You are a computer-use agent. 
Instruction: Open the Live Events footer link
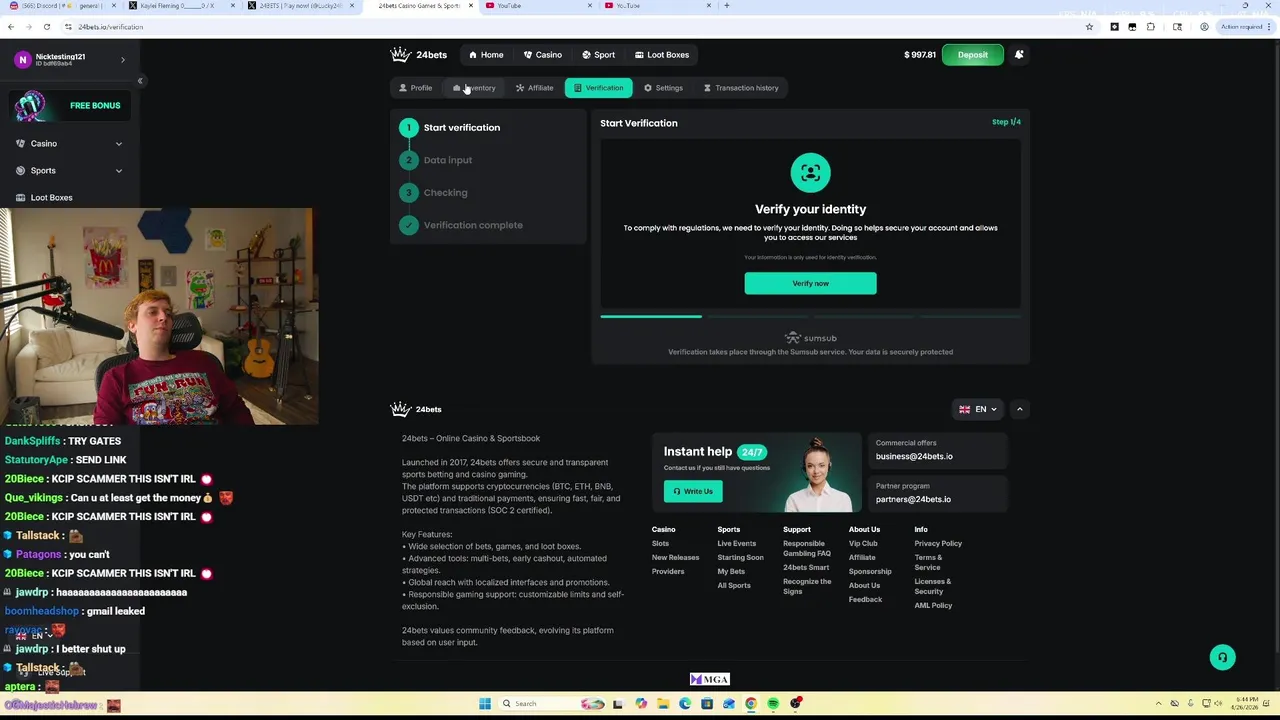736,544
